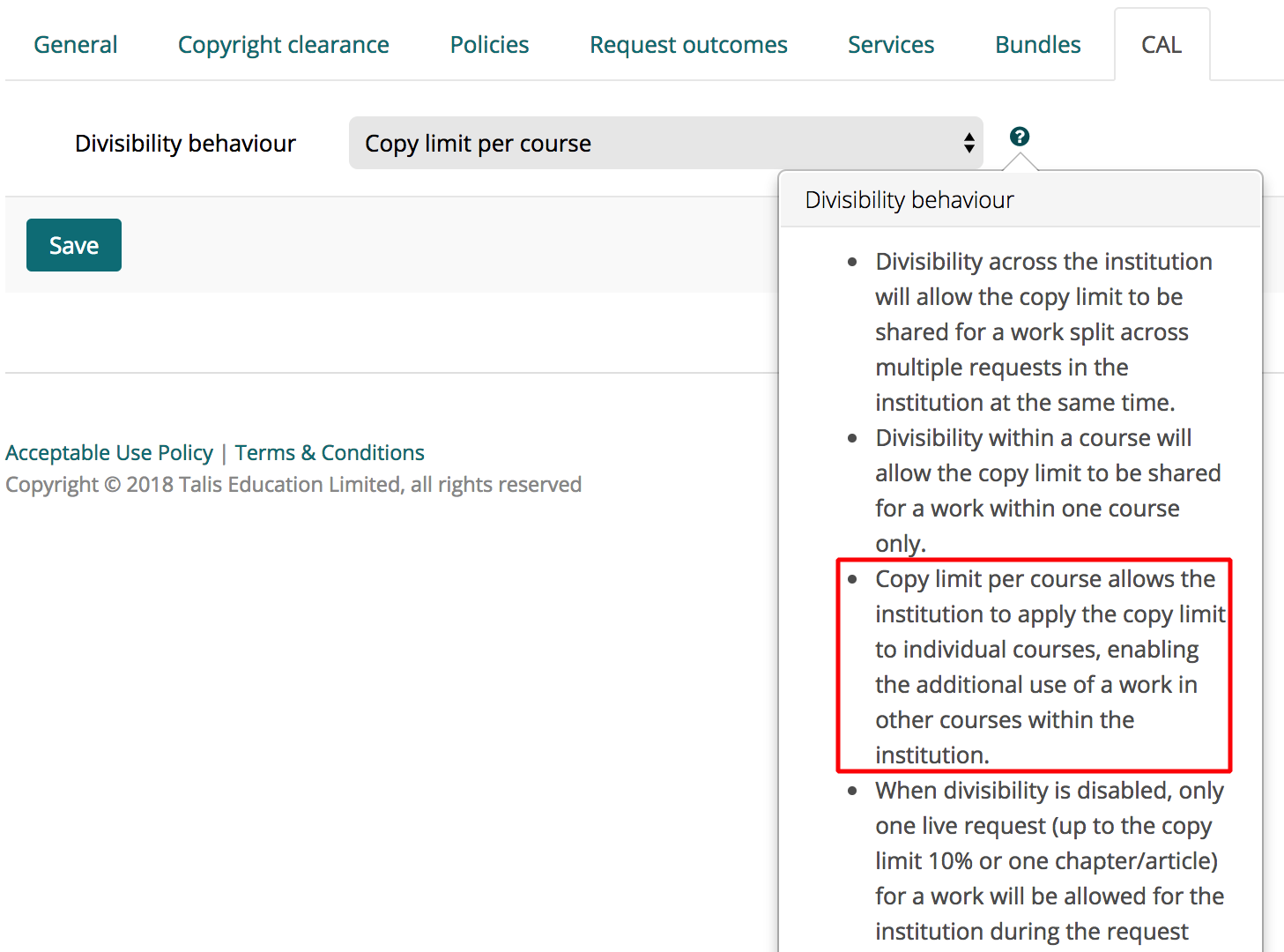Select the Services tab

tap(891, 45)
